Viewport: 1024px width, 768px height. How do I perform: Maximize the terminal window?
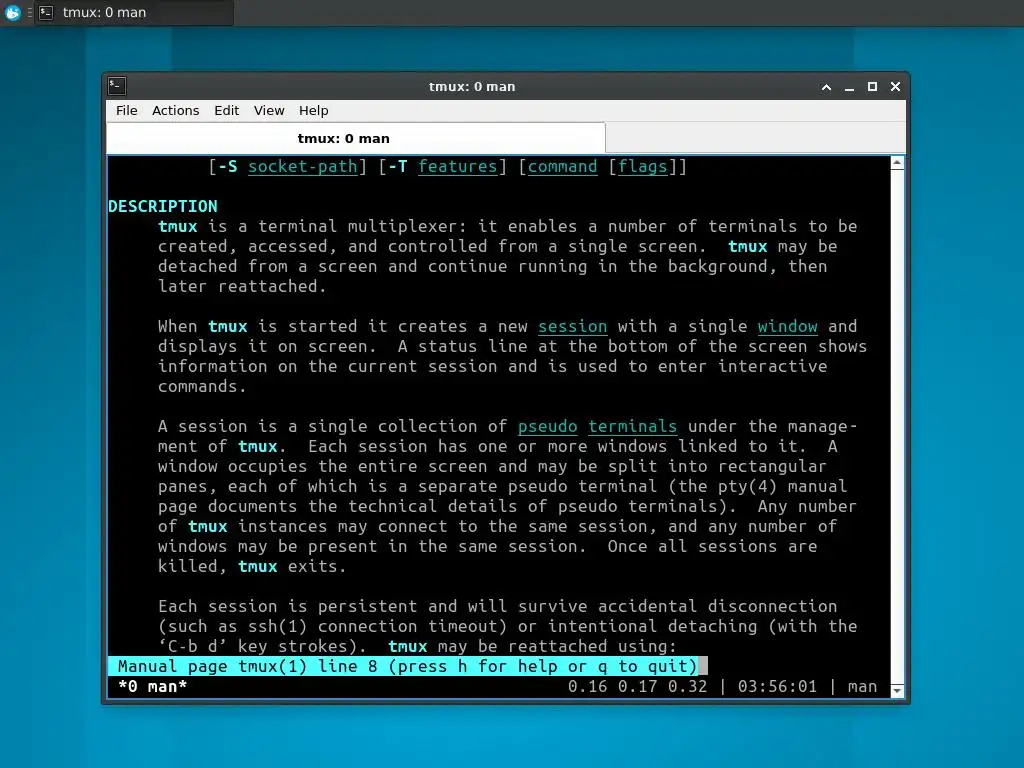pyautogui.click(x=872, y=87)
